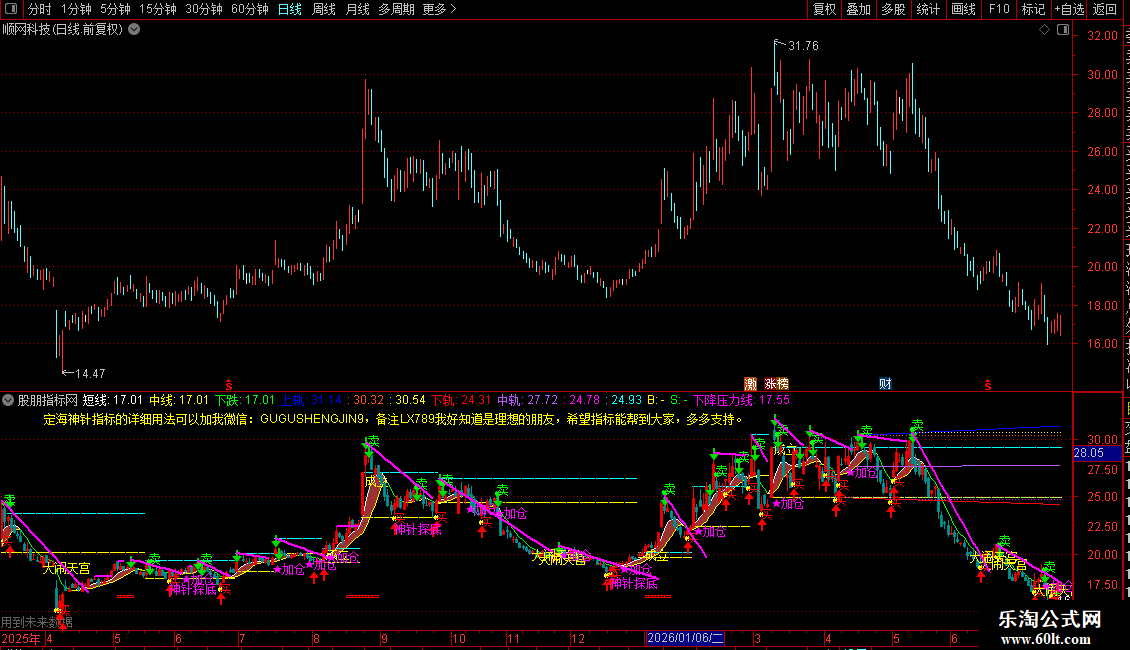Expand the 更多 periods menu
This screenshot has width=1130, height=650.
(440, 9)
